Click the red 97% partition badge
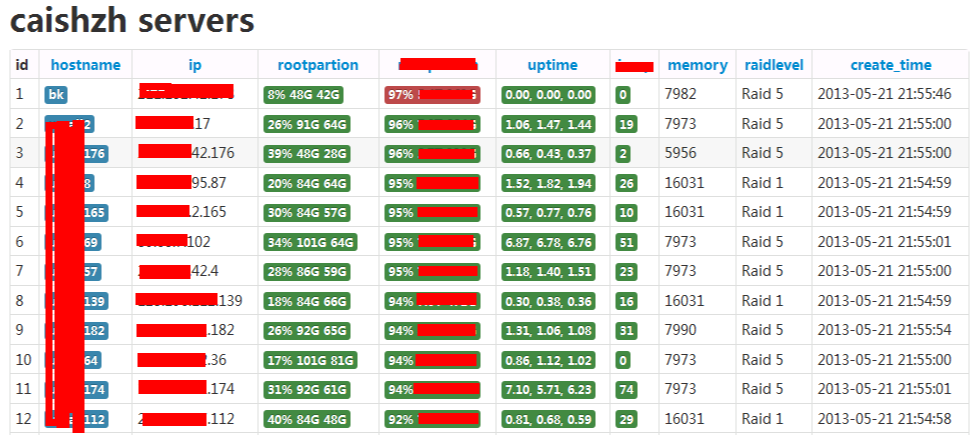The image size is (976, 441). pyautogui.click(x=433, y=95)
